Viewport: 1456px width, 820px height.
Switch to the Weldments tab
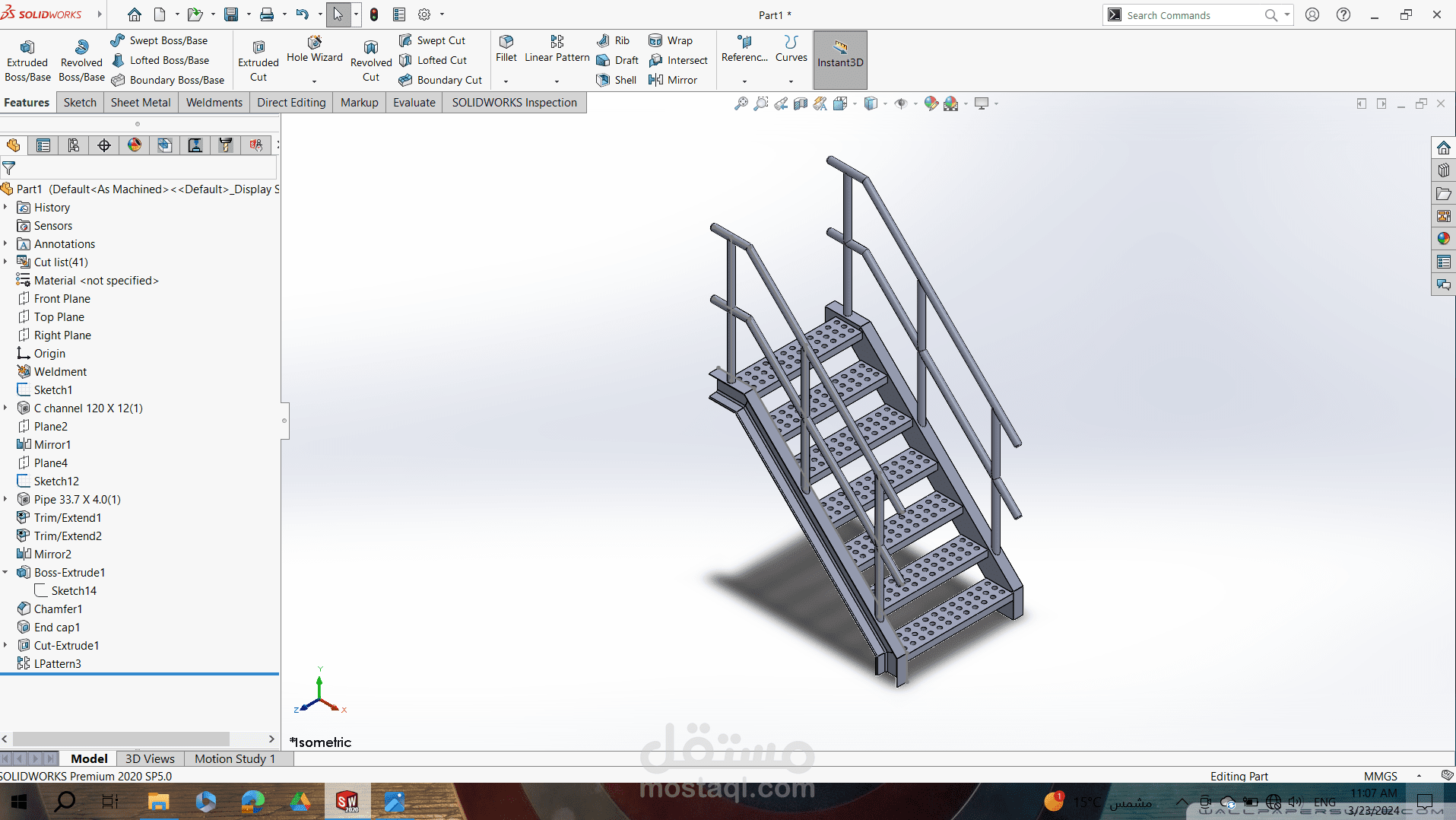tap(214, 103)
